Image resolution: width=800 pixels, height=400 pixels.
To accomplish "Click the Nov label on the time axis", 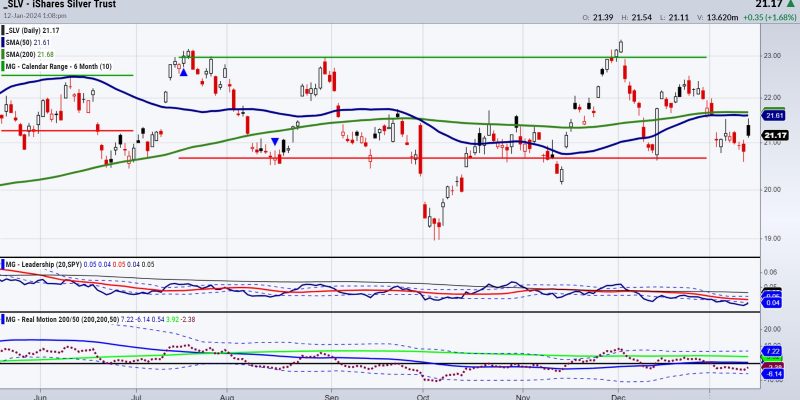I will point(522,395).
